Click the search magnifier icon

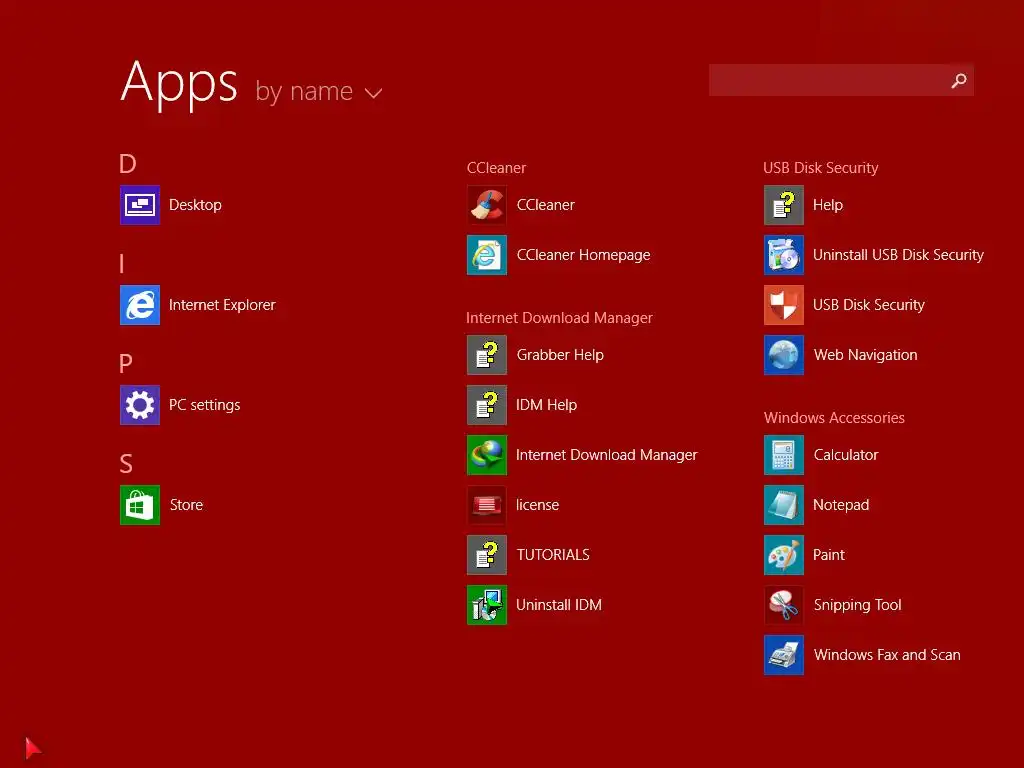click(959, 80)
